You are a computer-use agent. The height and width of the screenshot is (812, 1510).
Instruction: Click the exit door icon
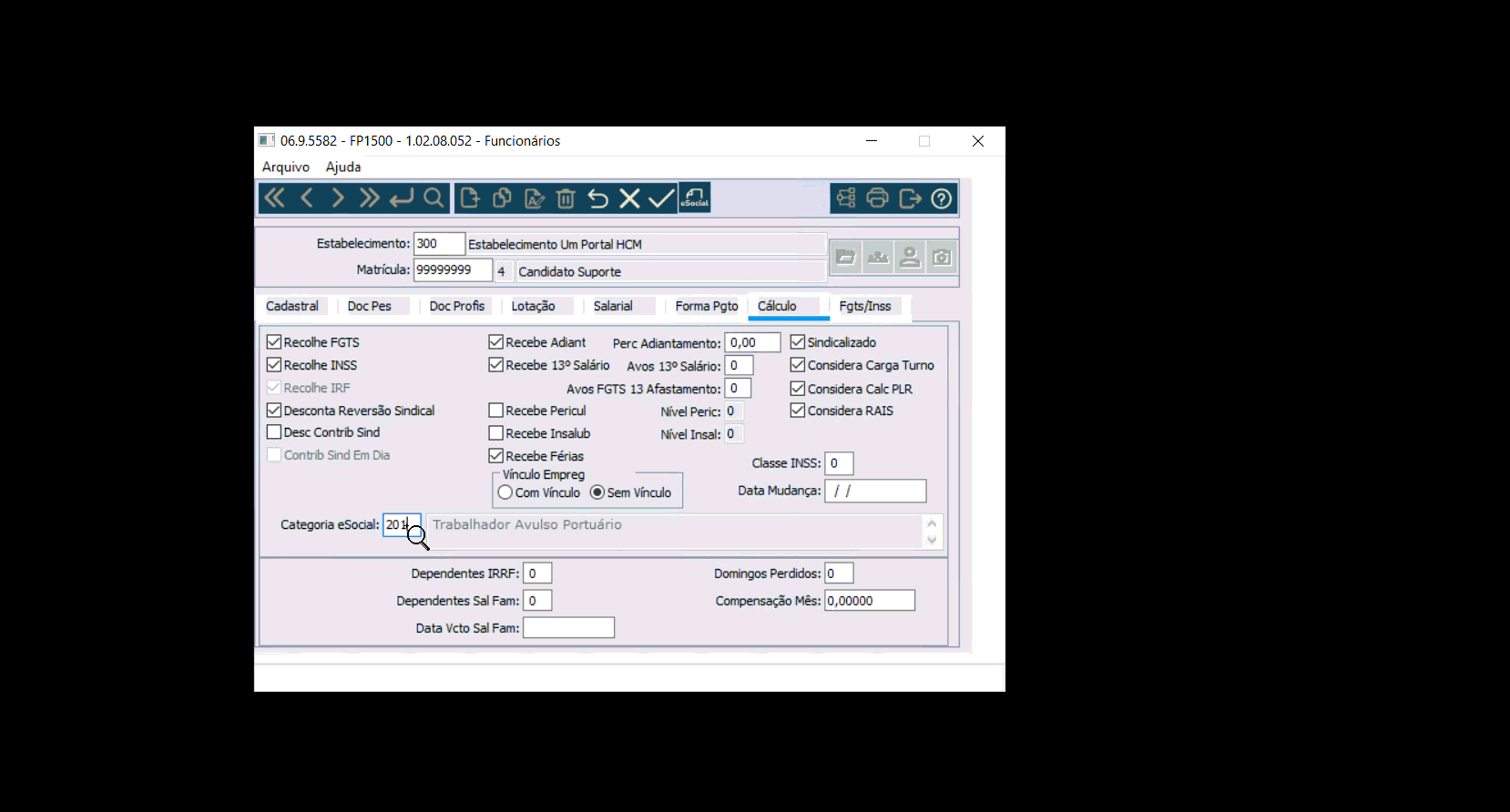(910, 198)
